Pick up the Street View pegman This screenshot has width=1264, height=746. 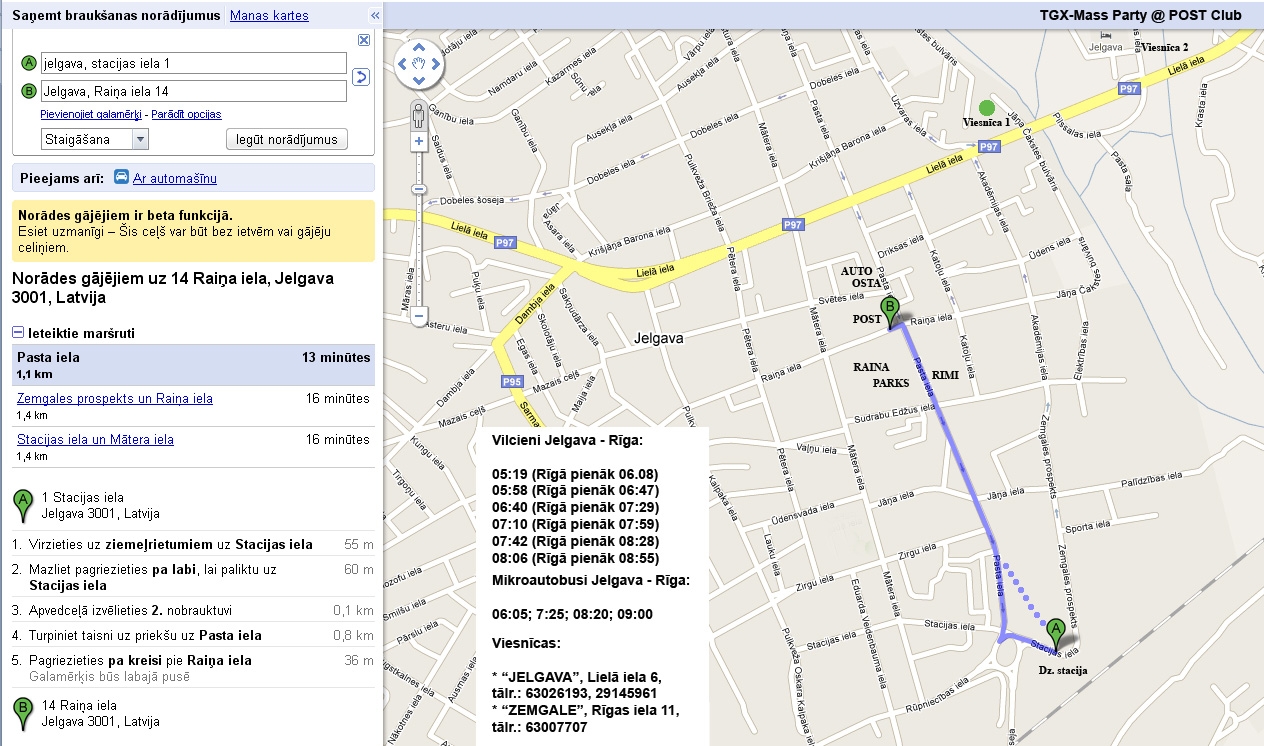click(x=419, y=114)
